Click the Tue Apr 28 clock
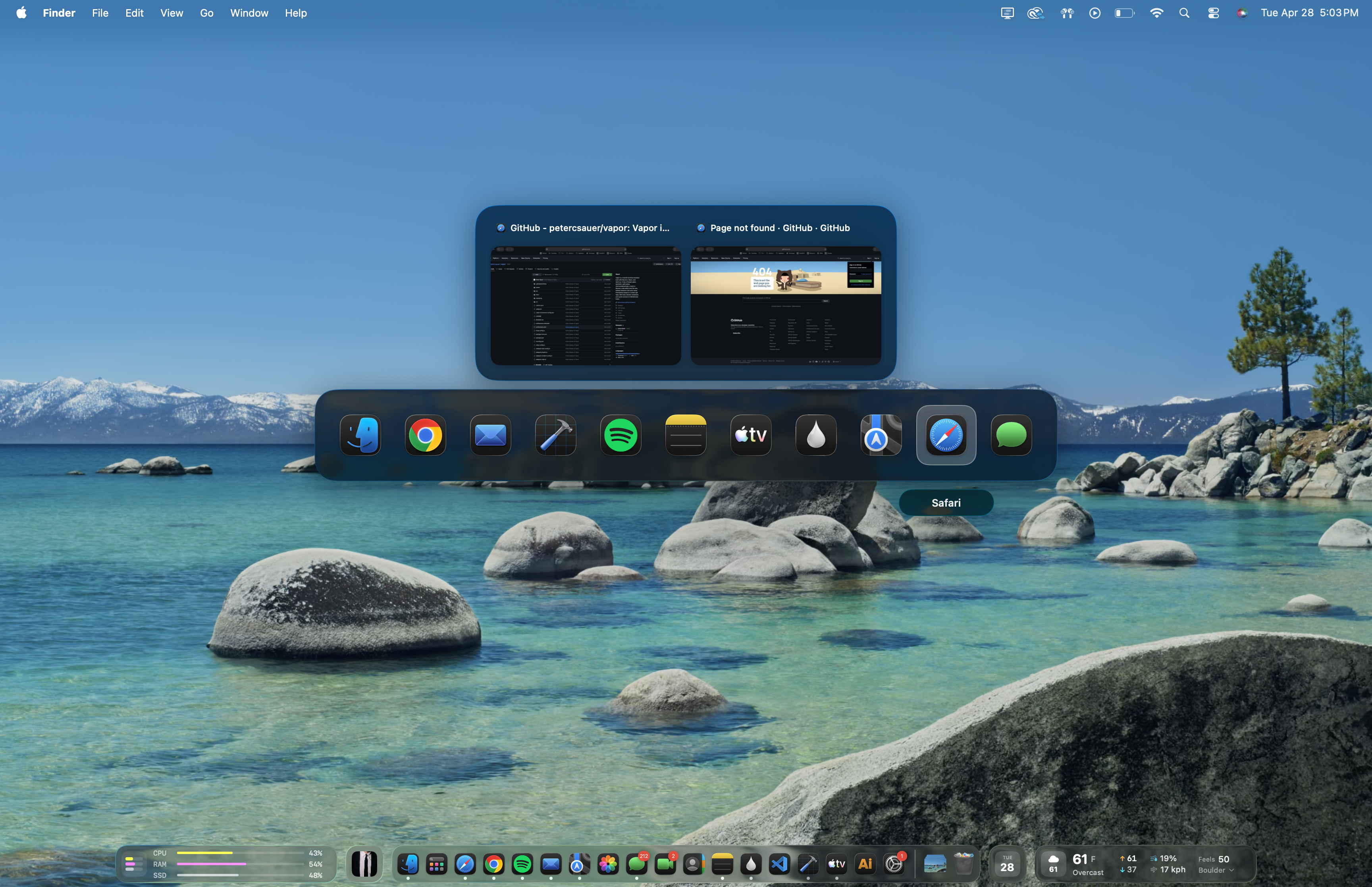 [1308, 13]
